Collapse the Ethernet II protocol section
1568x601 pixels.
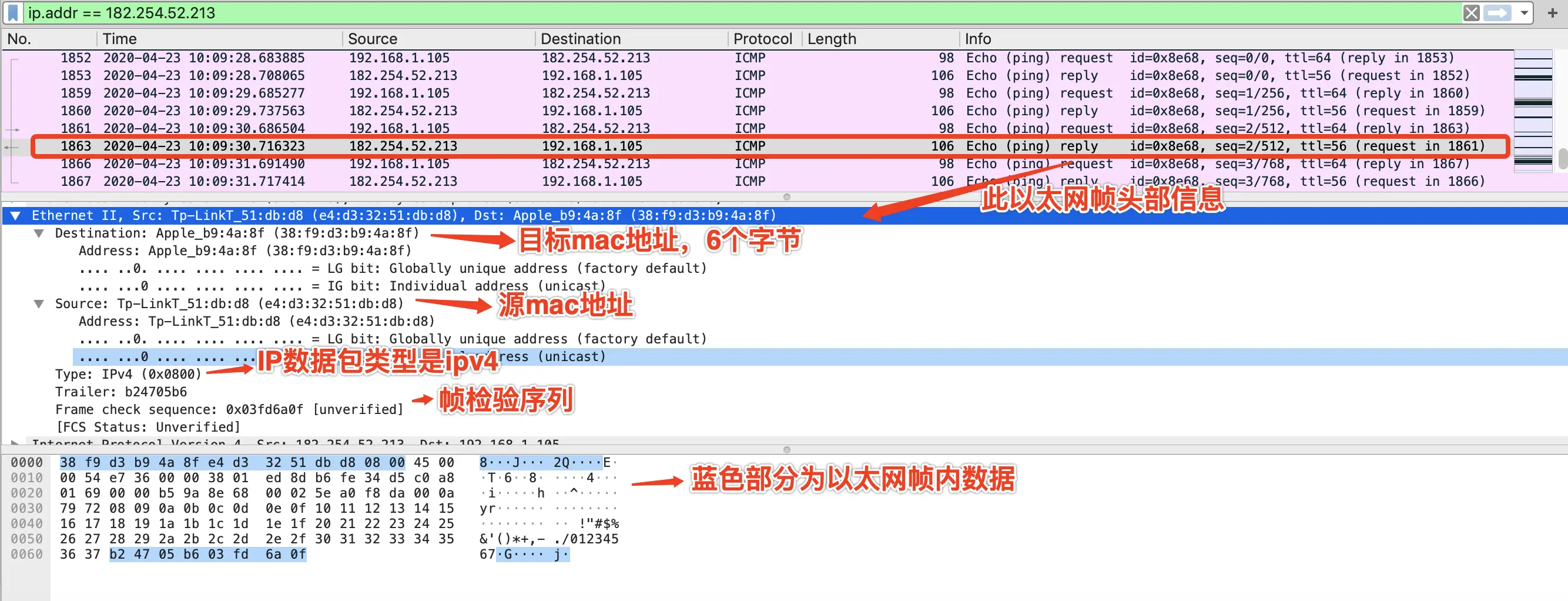pos(16,216)
